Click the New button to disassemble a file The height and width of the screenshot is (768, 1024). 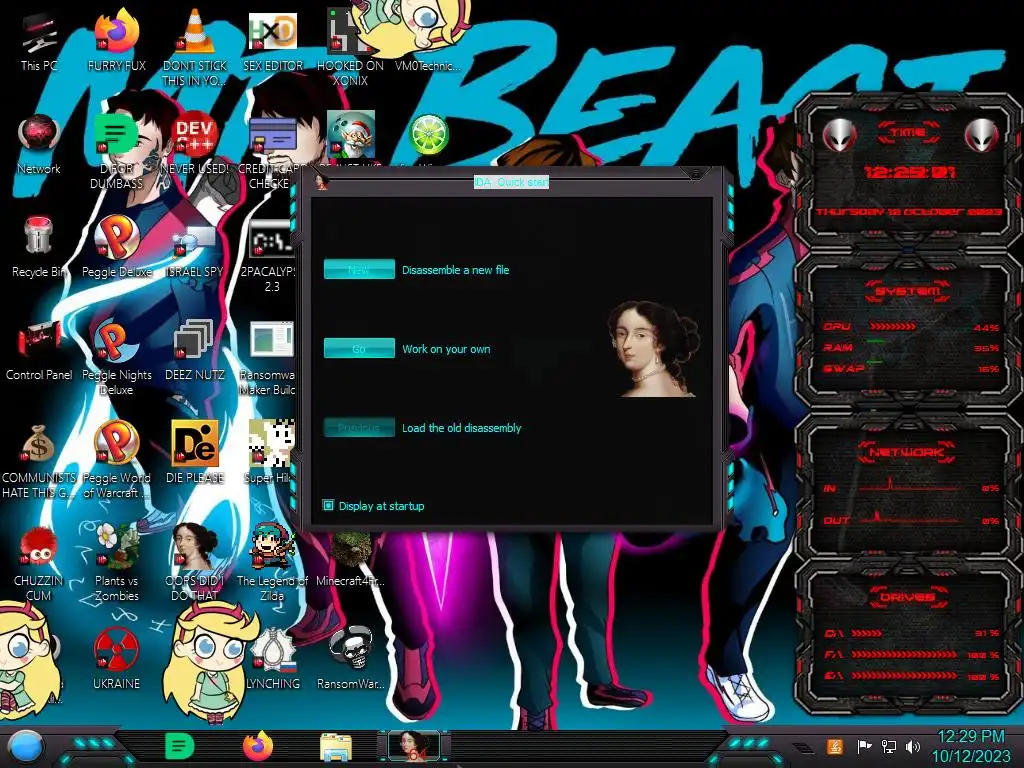(359, 269)
